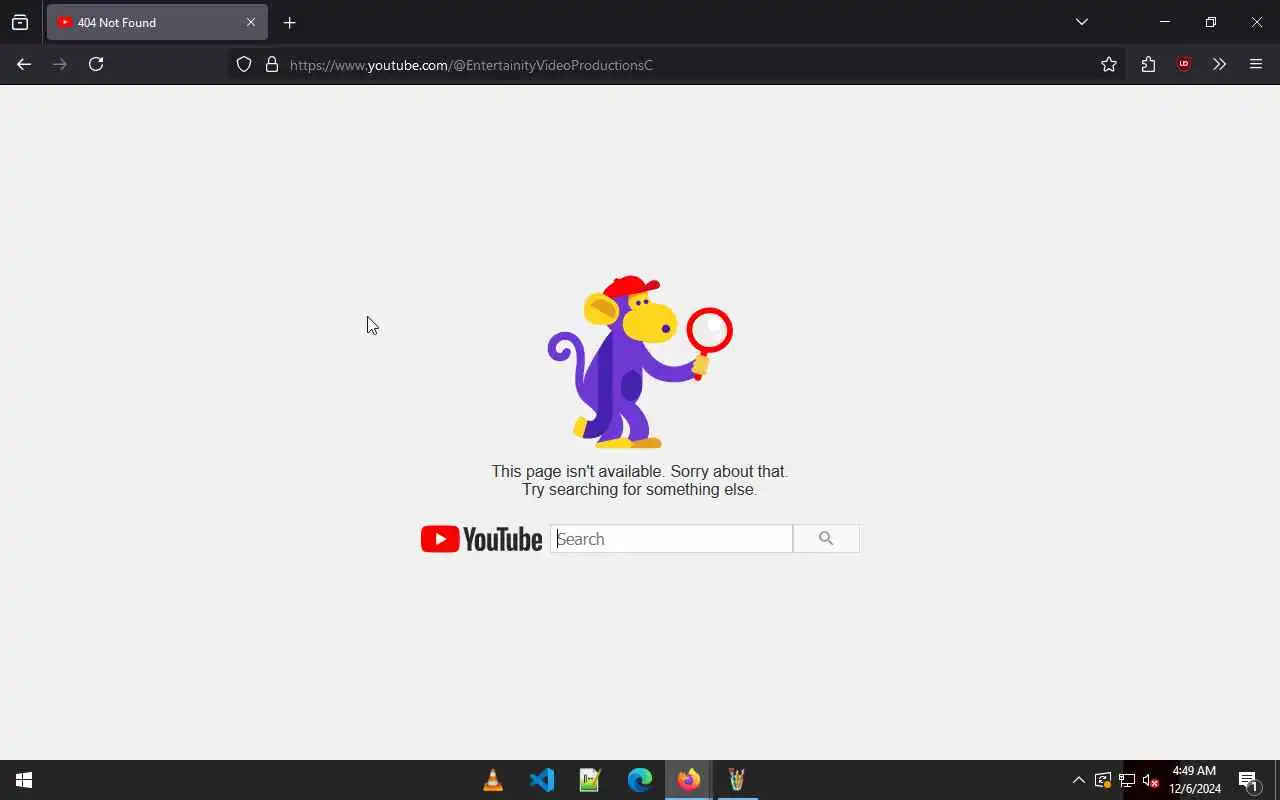
Task: Open tracking protection shield icon
Action: coord(244,64)
